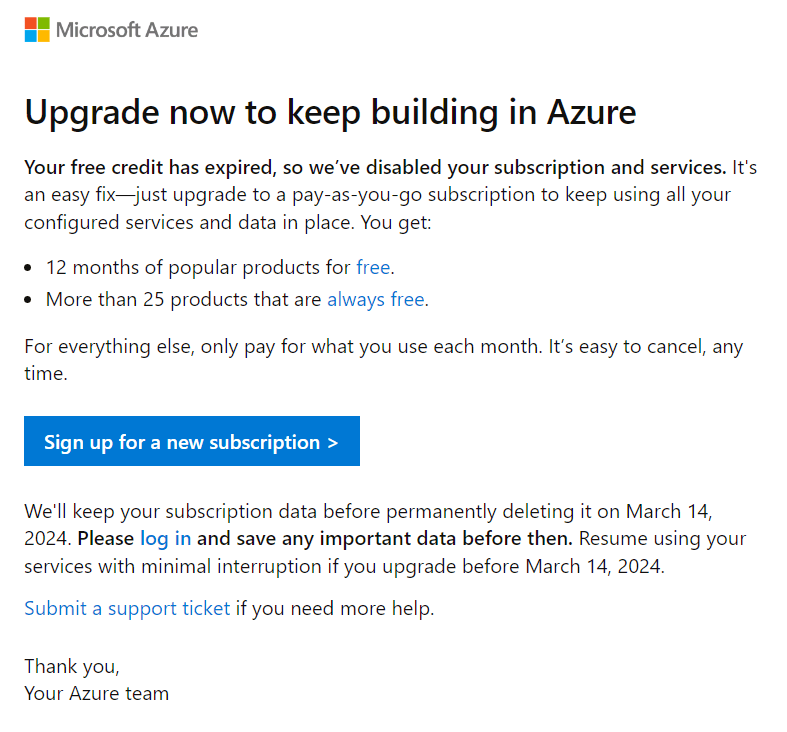Click the Microsoft four-square logo icon
This screenshot has height=732, width=787.
coord(37,29)
